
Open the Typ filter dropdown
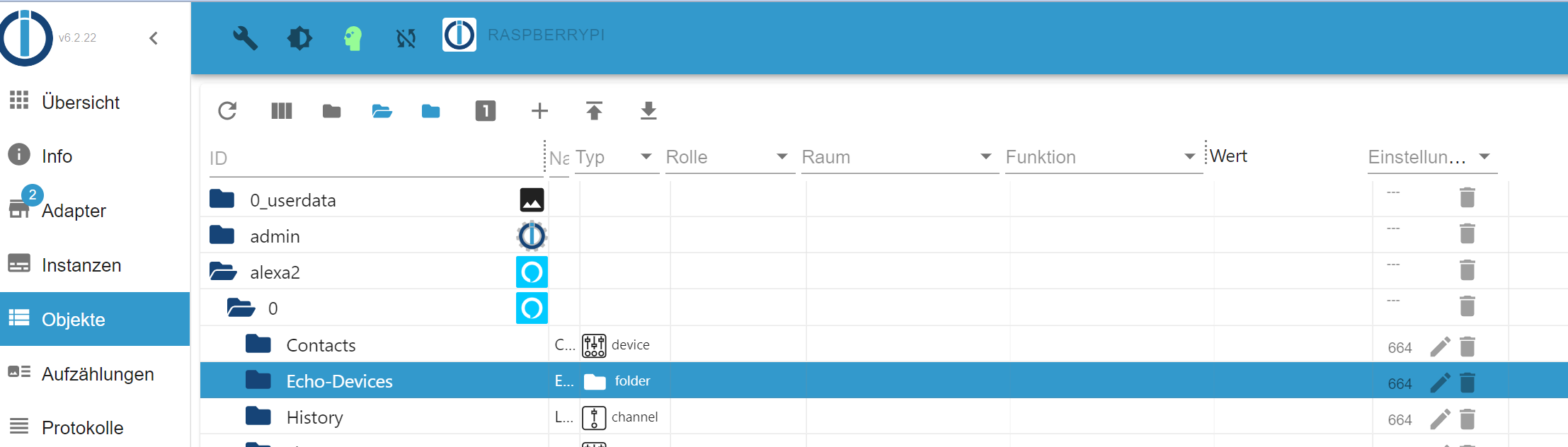[646, 156]
